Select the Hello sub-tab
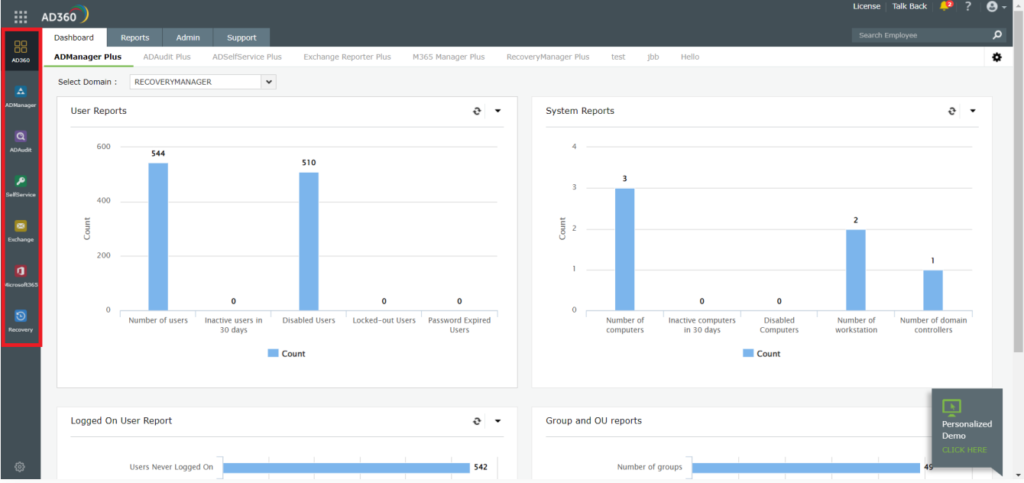This screenshot has width=1024, height=483. tap(690, 57)
